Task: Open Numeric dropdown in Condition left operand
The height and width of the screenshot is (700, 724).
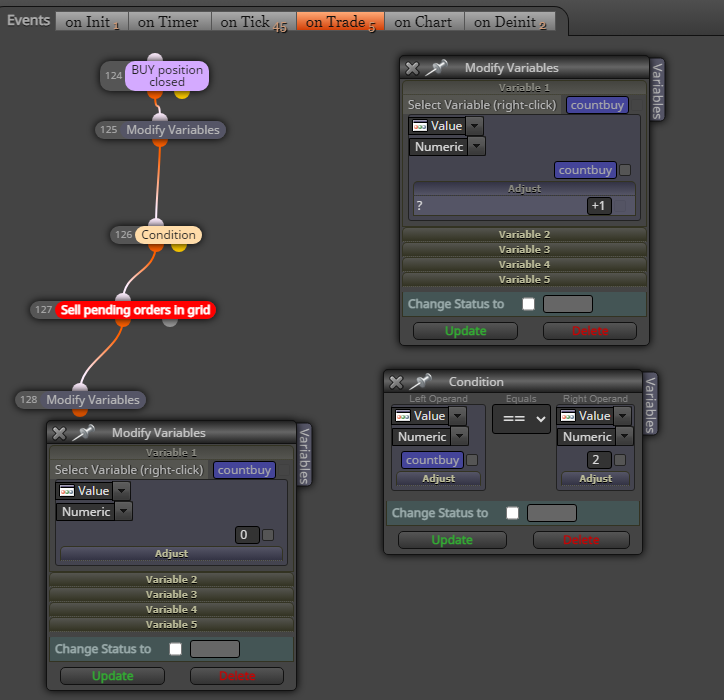Action: click(459, 436)
